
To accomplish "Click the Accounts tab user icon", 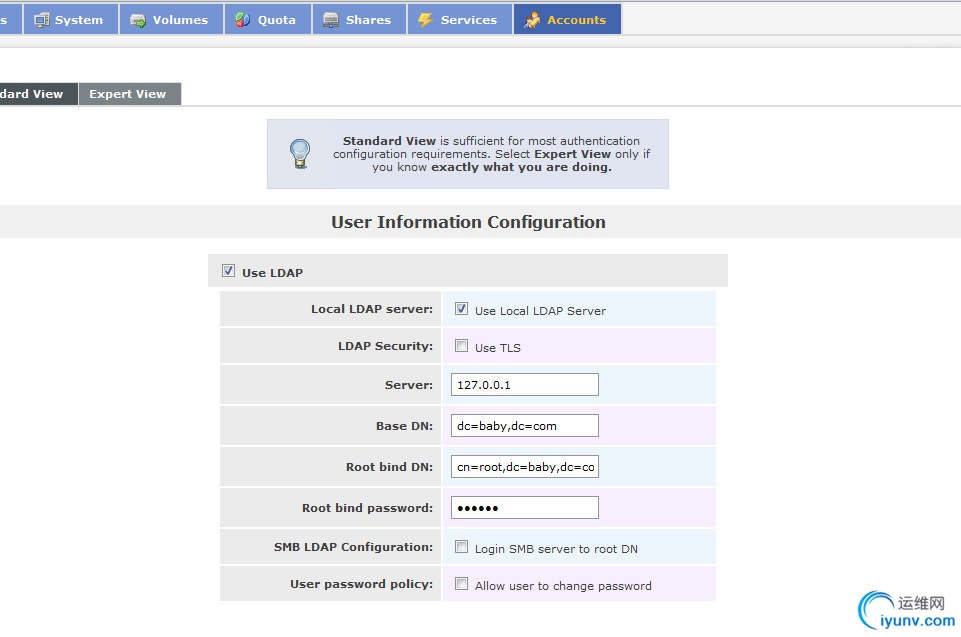I will pos(532,20).
